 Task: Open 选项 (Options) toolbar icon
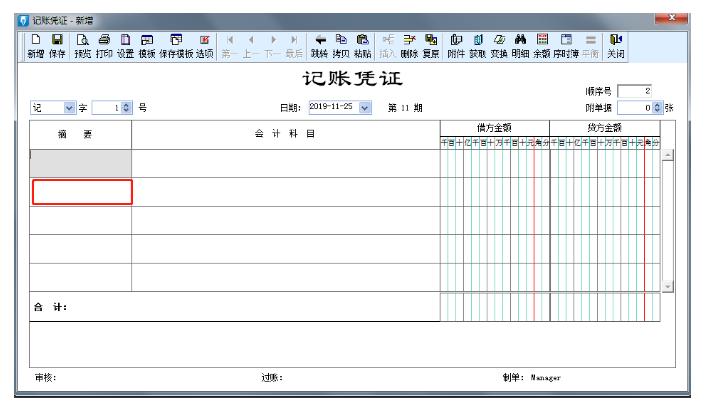205,46
